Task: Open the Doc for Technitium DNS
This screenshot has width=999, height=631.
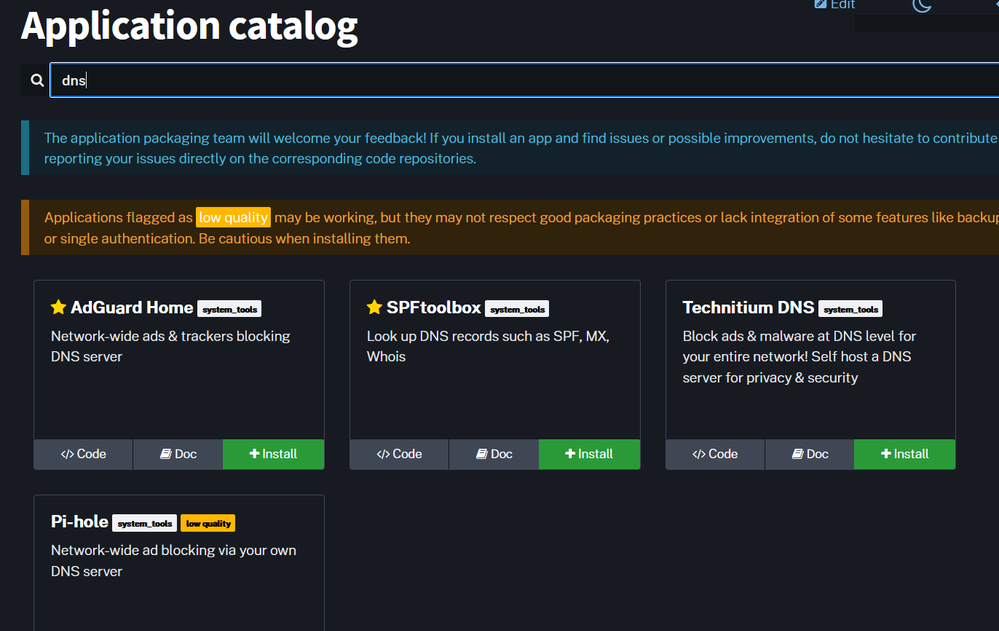Action: (x=810, y=454)
